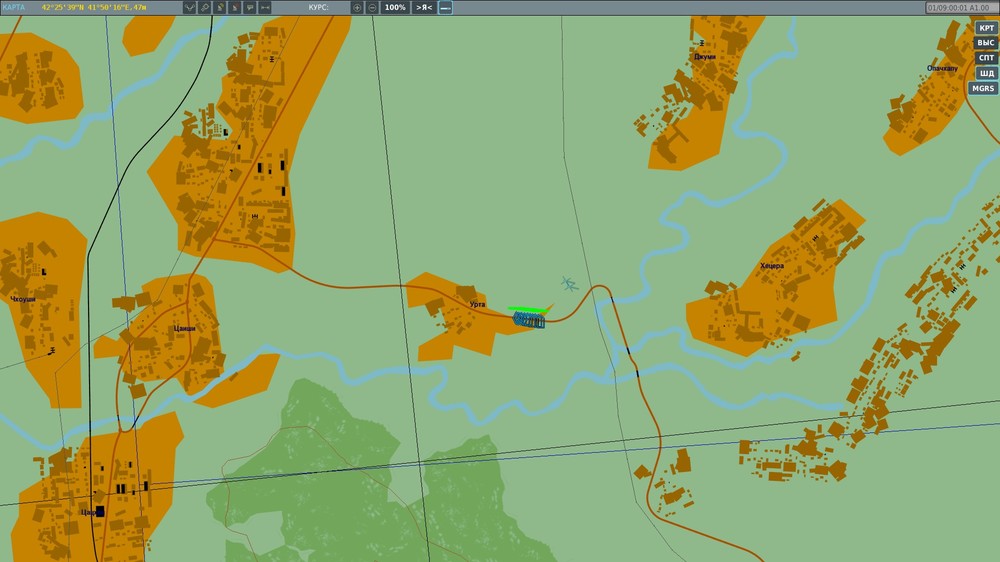Click the mission date and time display

pyautogui.click(x=958, y=8)
